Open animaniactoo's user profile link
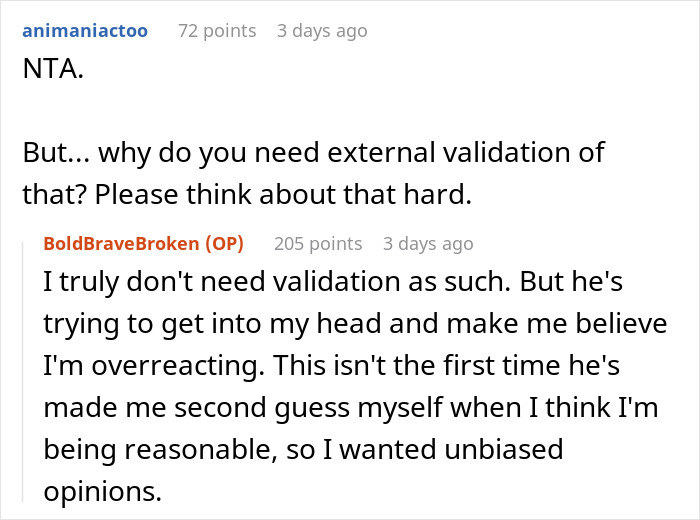The width and height of the screenshot is (700, 520). (x=84, y=31)
